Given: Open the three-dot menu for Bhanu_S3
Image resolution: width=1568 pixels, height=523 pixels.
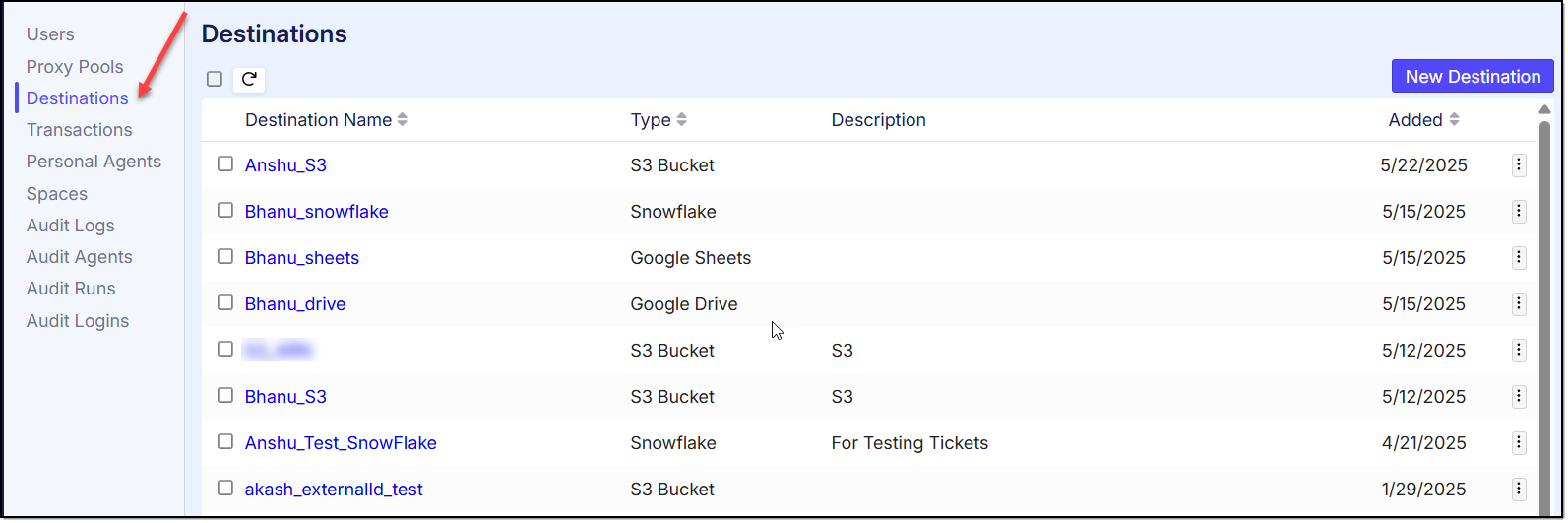Looking at the screenshot, I should (x=1518, y=397).
